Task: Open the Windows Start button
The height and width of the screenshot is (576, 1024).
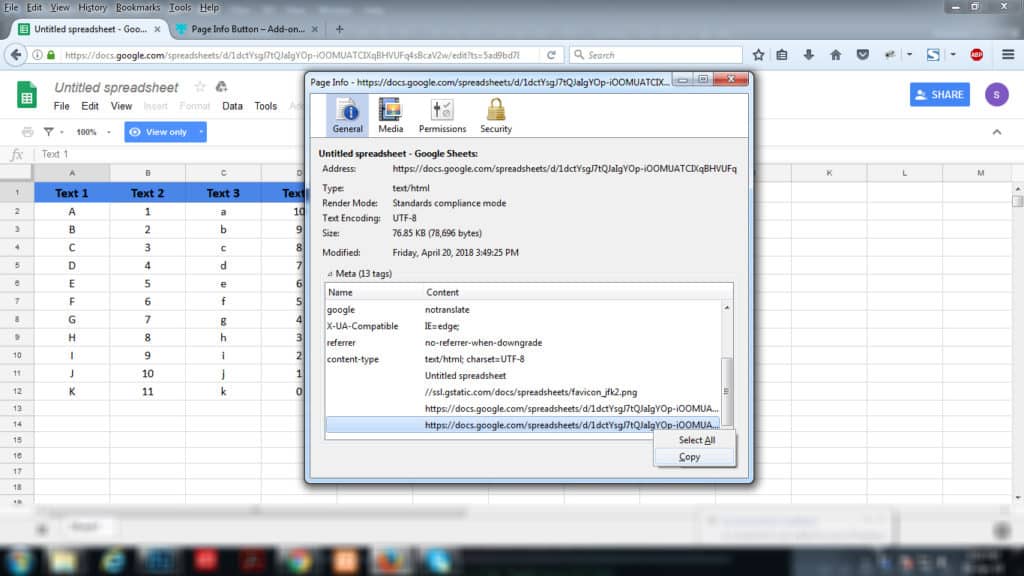Action: (x=20, y=560)
